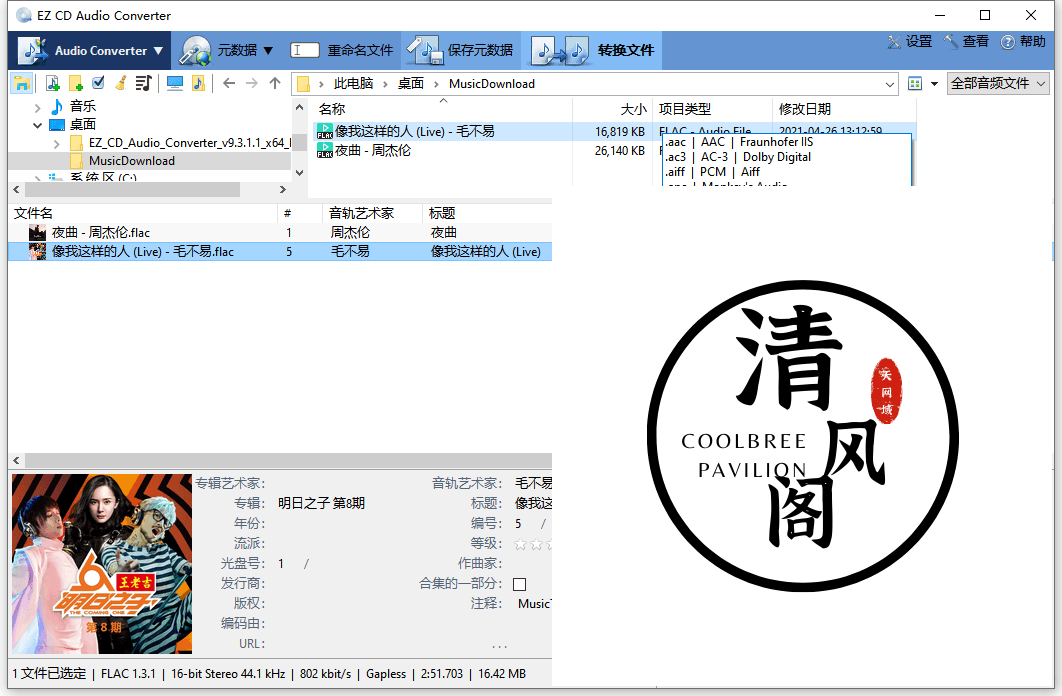Select MusicDownload folder in the tree
This screenshot has height=696, width=1062.
tap(132, 161)
